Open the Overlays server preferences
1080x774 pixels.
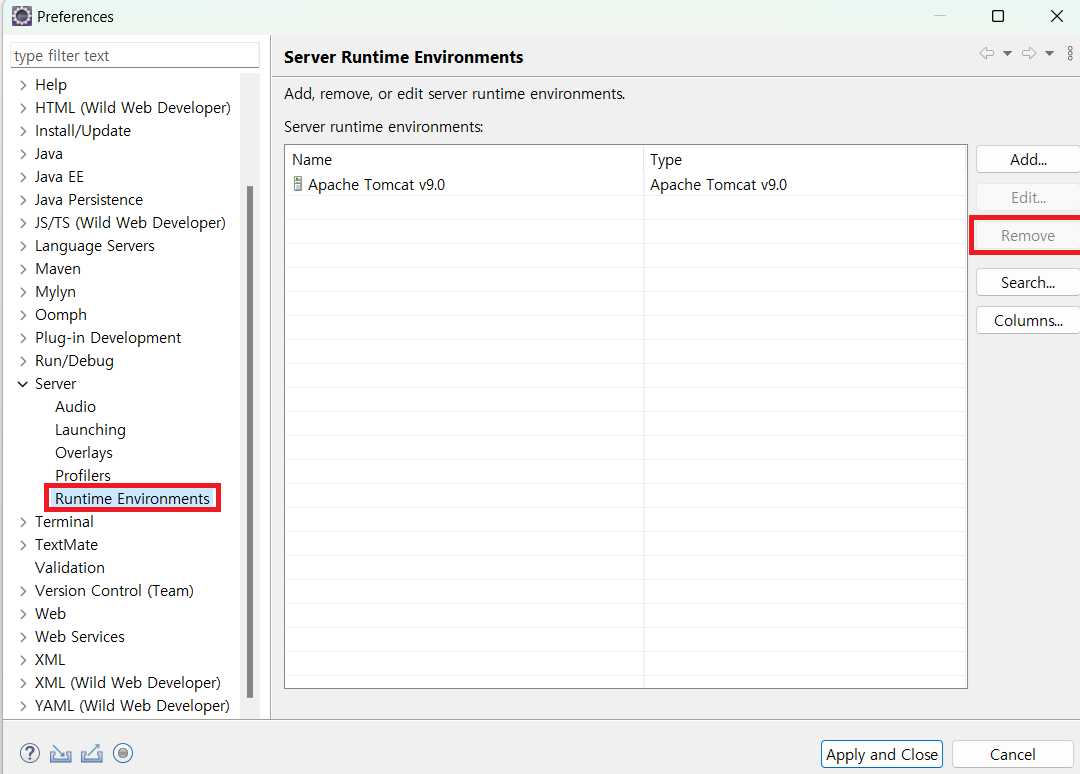click(x=83, y=452)
